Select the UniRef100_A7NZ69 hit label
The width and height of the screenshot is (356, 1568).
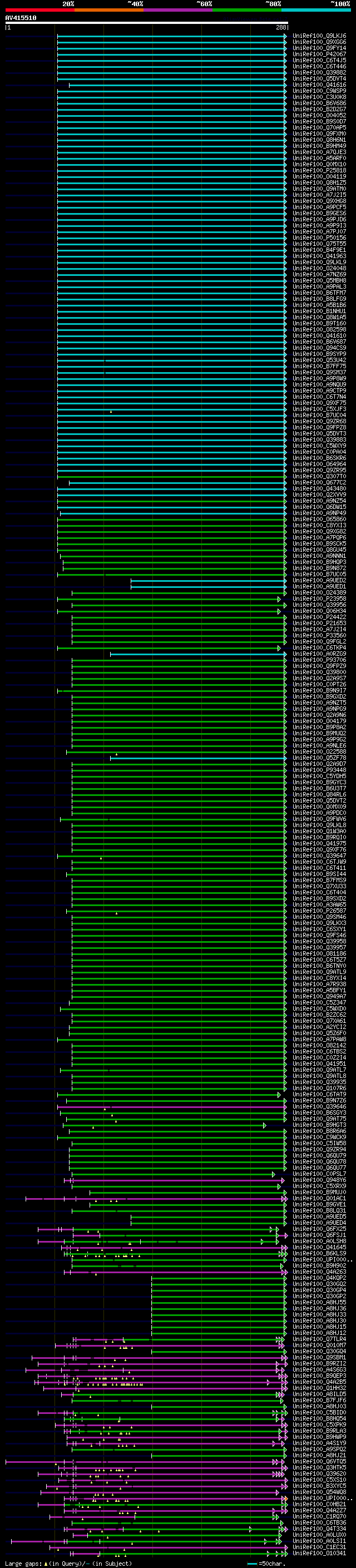(x=319, y=275)
